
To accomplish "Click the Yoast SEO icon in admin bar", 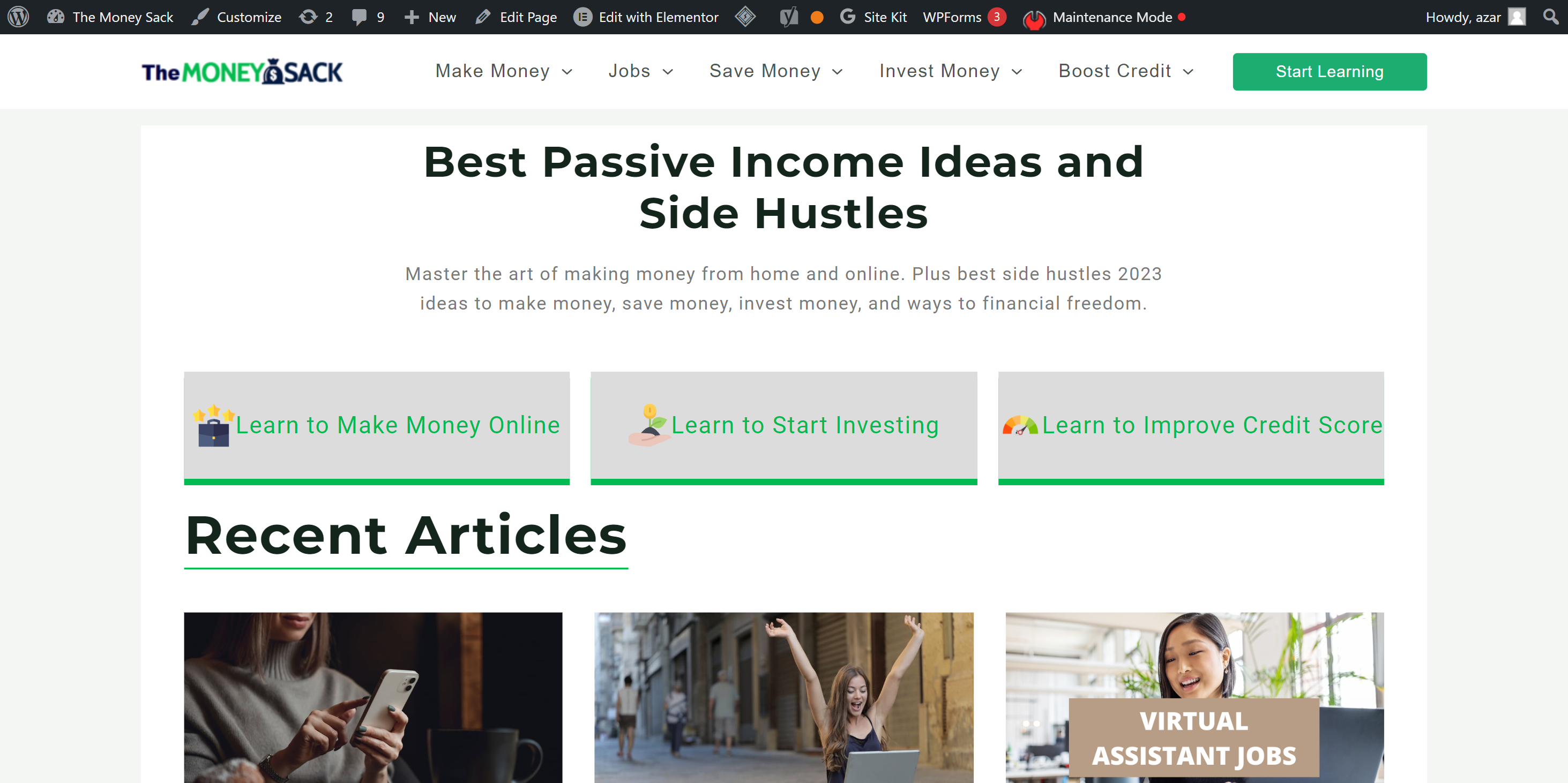I will click(789, 17).
